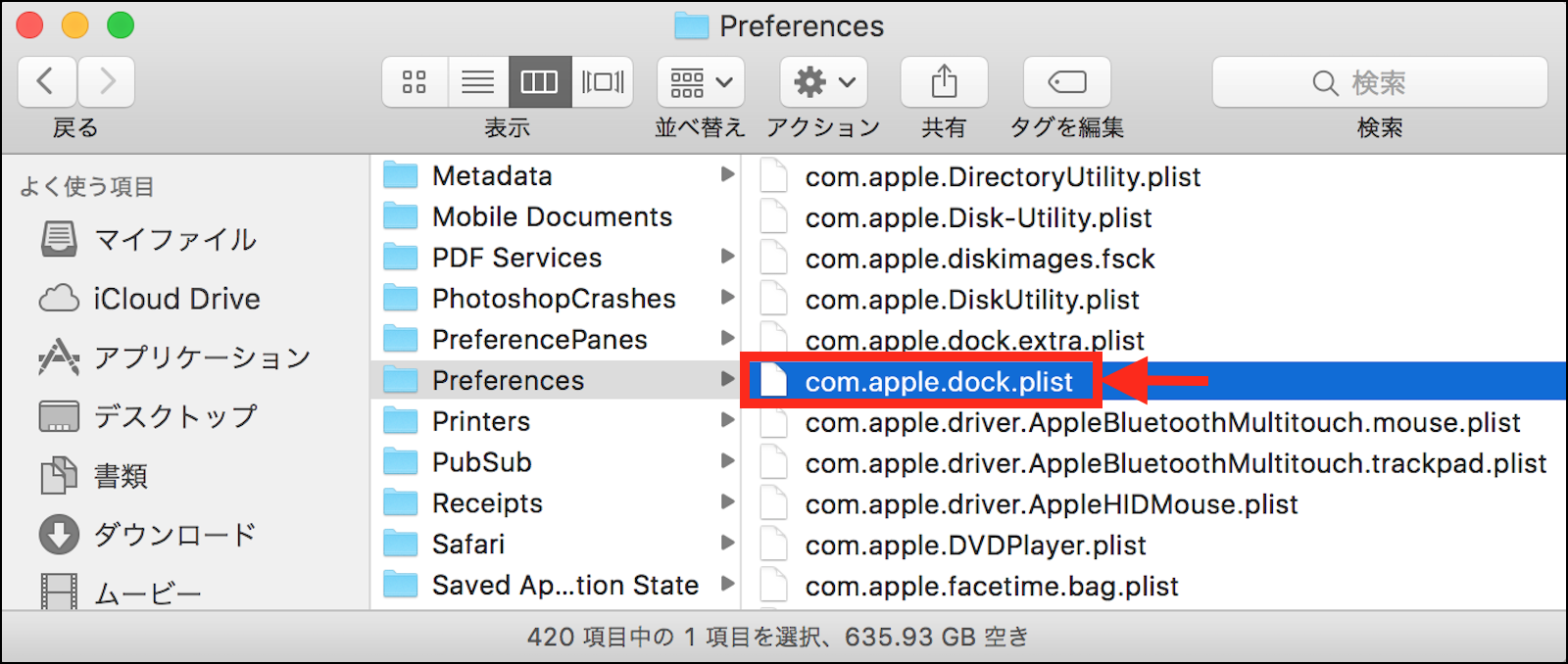Open the Downloads sidebar item
The width and height of the screenshot is (1568, 664).
click(x=174, y=535)
